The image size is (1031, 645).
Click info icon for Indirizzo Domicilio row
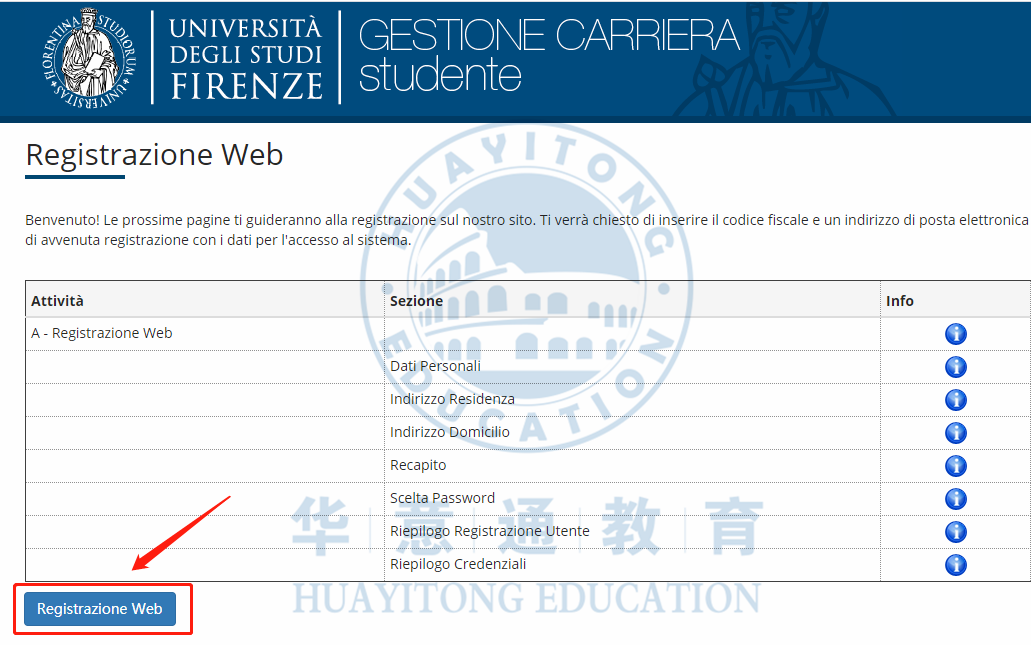pyautogui.click(x=955, y=433)
